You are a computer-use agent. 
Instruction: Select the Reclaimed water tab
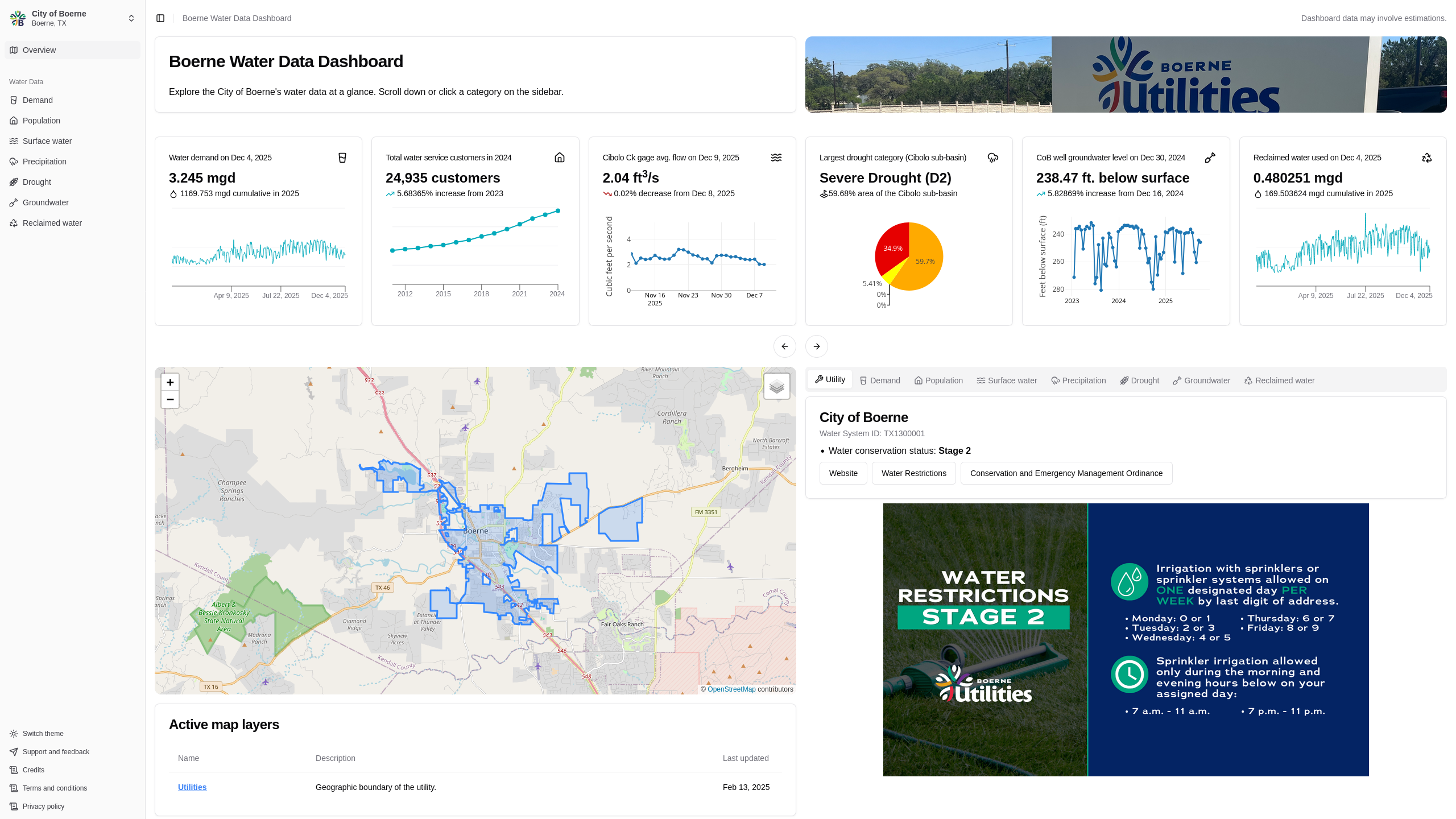coord(1279,380)
